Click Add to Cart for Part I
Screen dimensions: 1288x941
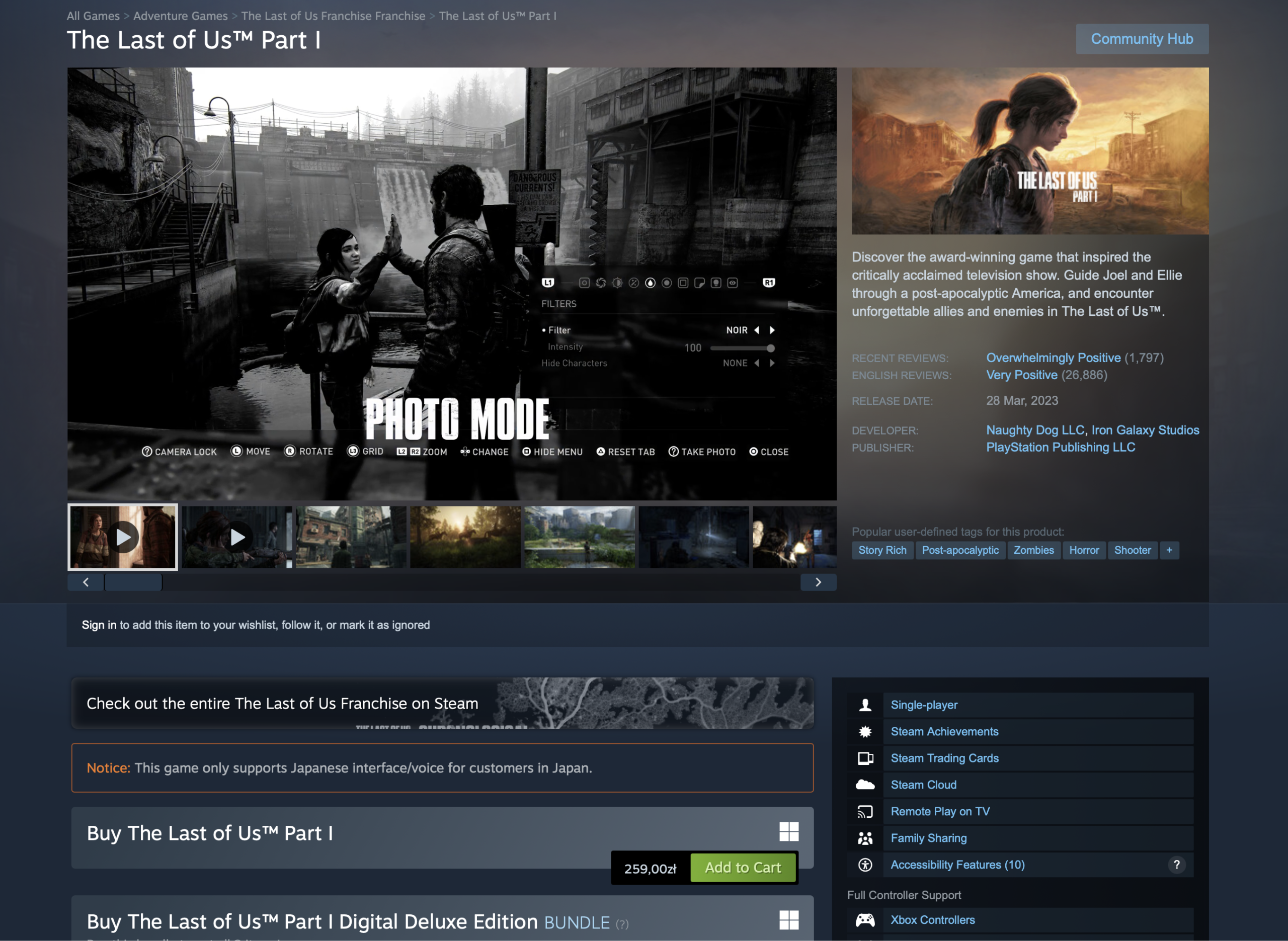coord(743,868)
